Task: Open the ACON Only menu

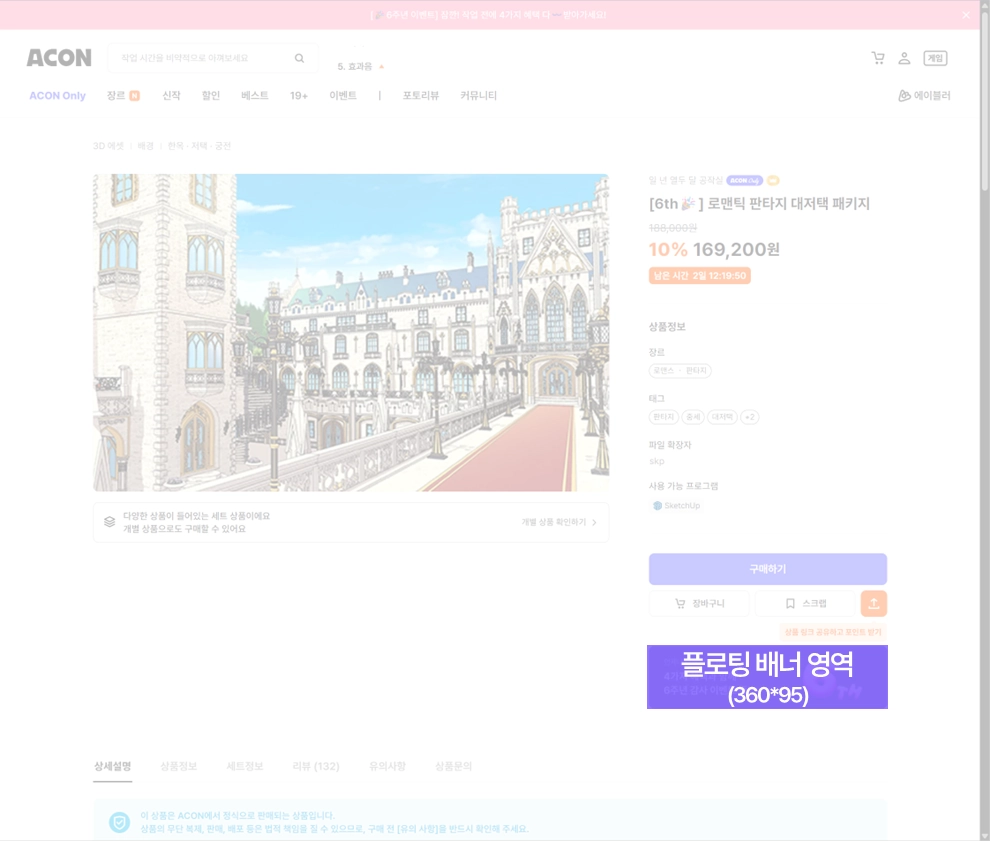Action: click(57, 95)
